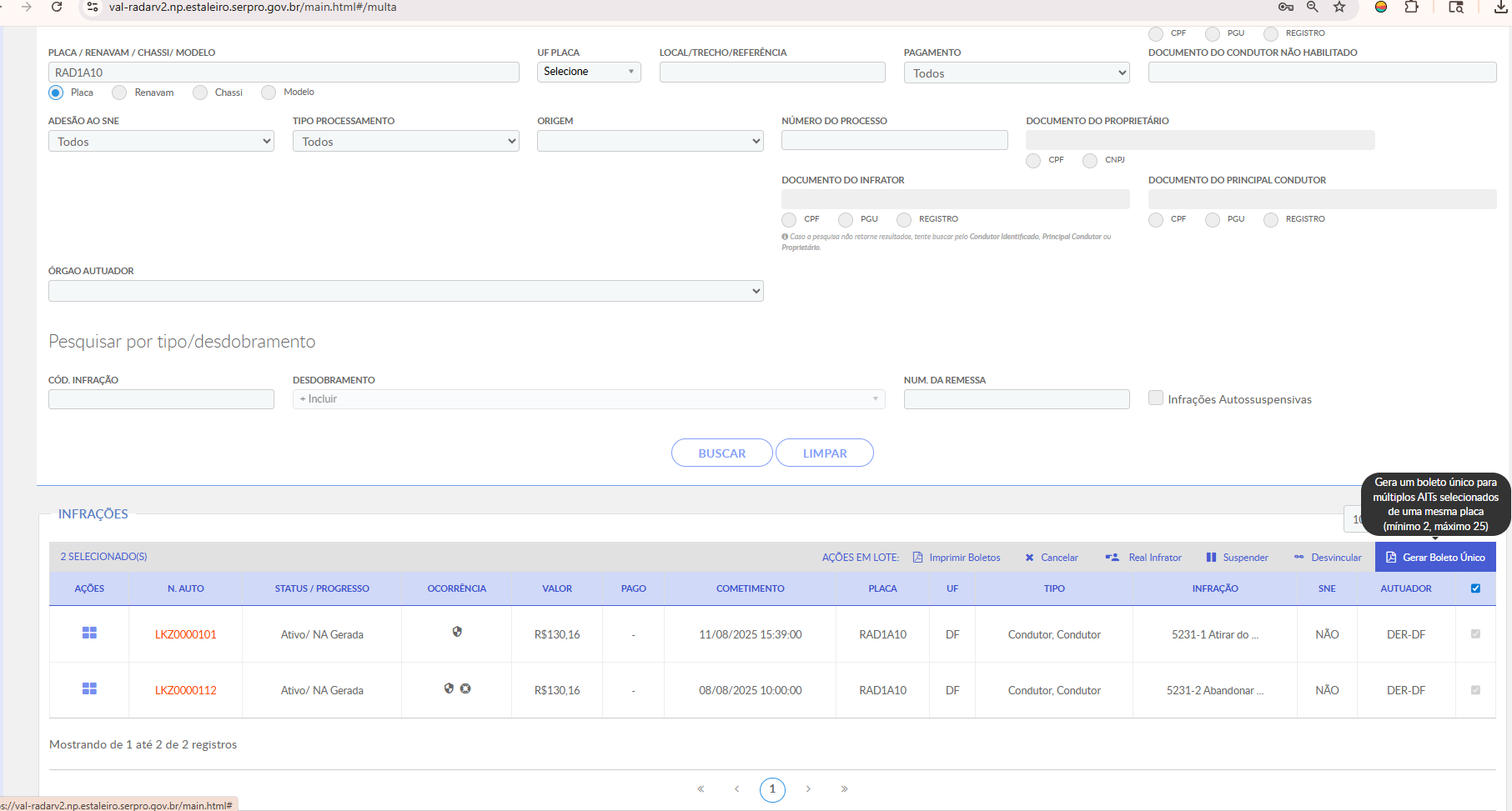Click the Imprimir Boletos batch action
The image size is (1512, 811).
(x=957, y=558)
